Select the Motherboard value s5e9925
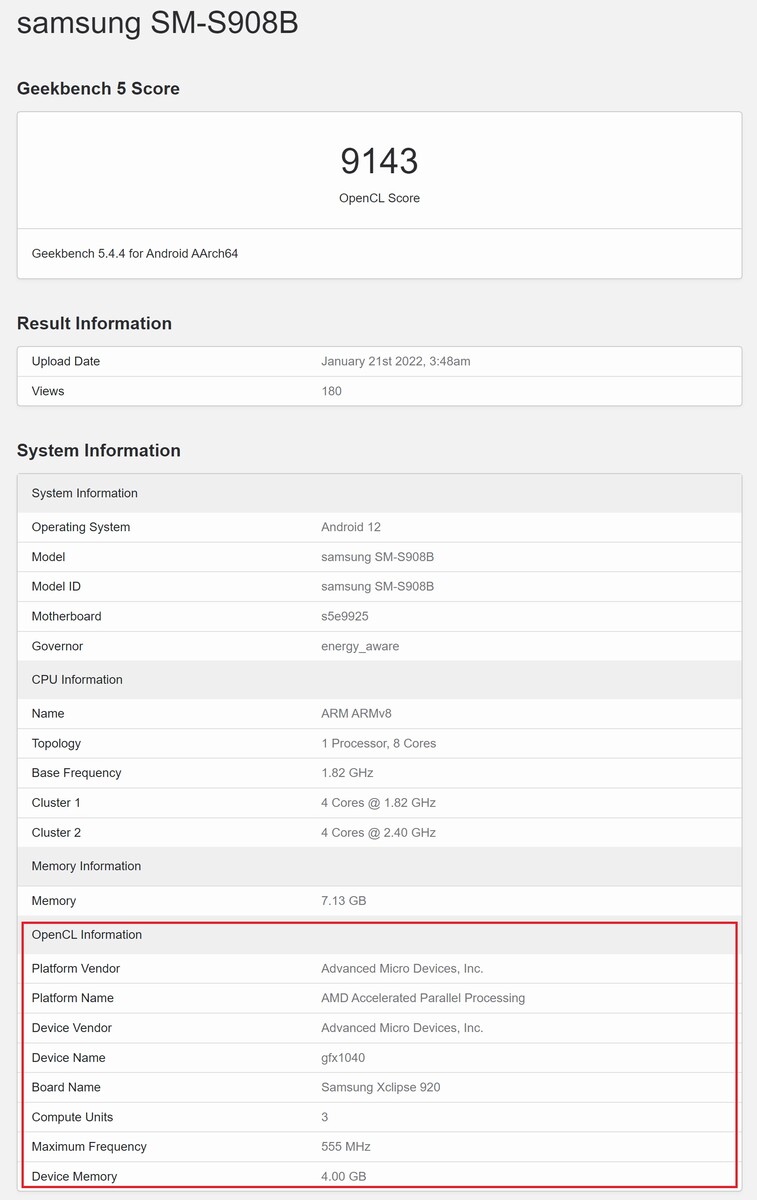The height and width of the screenshot is (1200, 757). coord(345,616)
